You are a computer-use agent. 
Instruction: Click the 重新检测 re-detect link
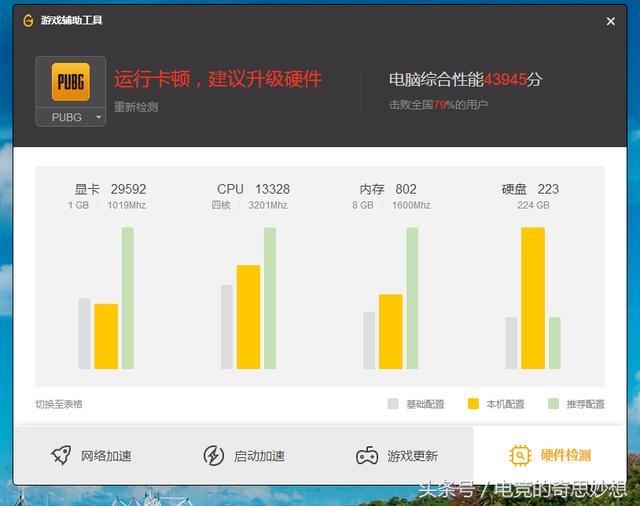tap(136, 107)
